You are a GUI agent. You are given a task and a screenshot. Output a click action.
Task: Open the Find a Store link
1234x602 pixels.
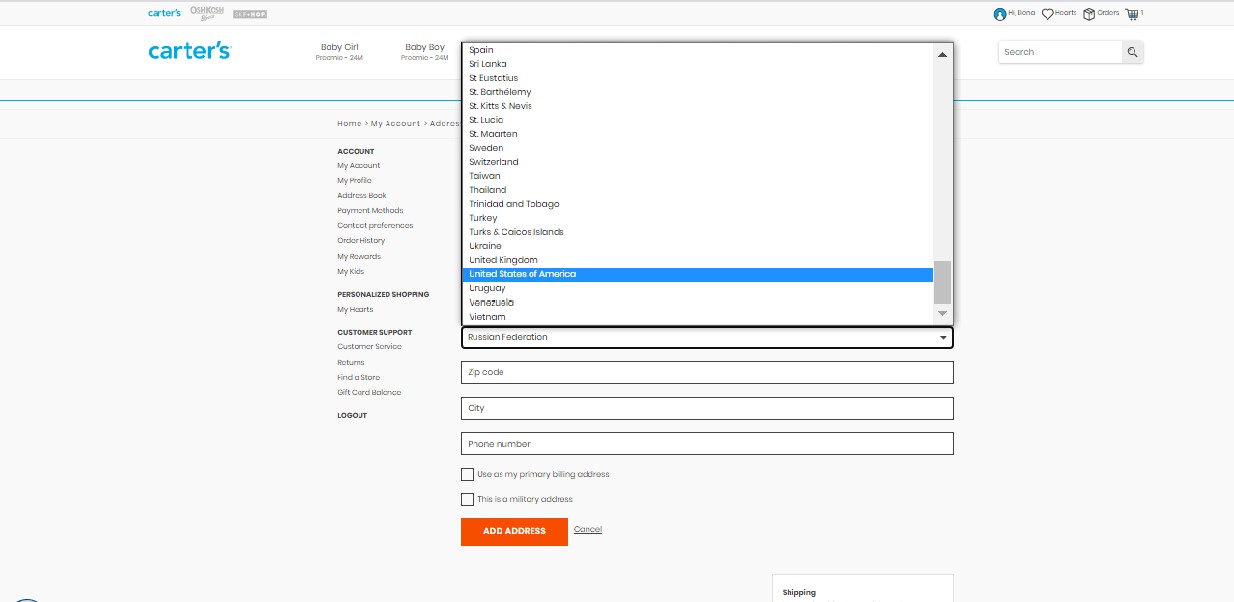[359, 378]
